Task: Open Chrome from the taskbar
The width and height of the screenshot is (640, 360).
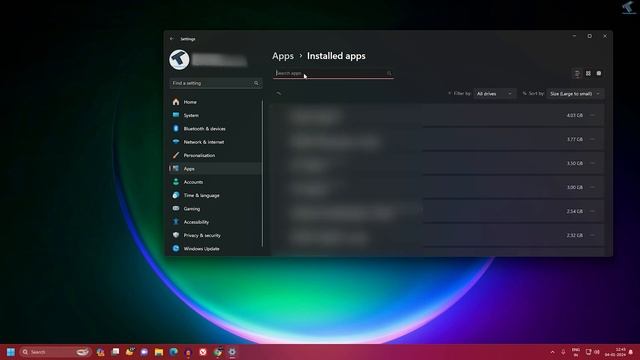Action: pyautogui.click(x=218, y=352)
